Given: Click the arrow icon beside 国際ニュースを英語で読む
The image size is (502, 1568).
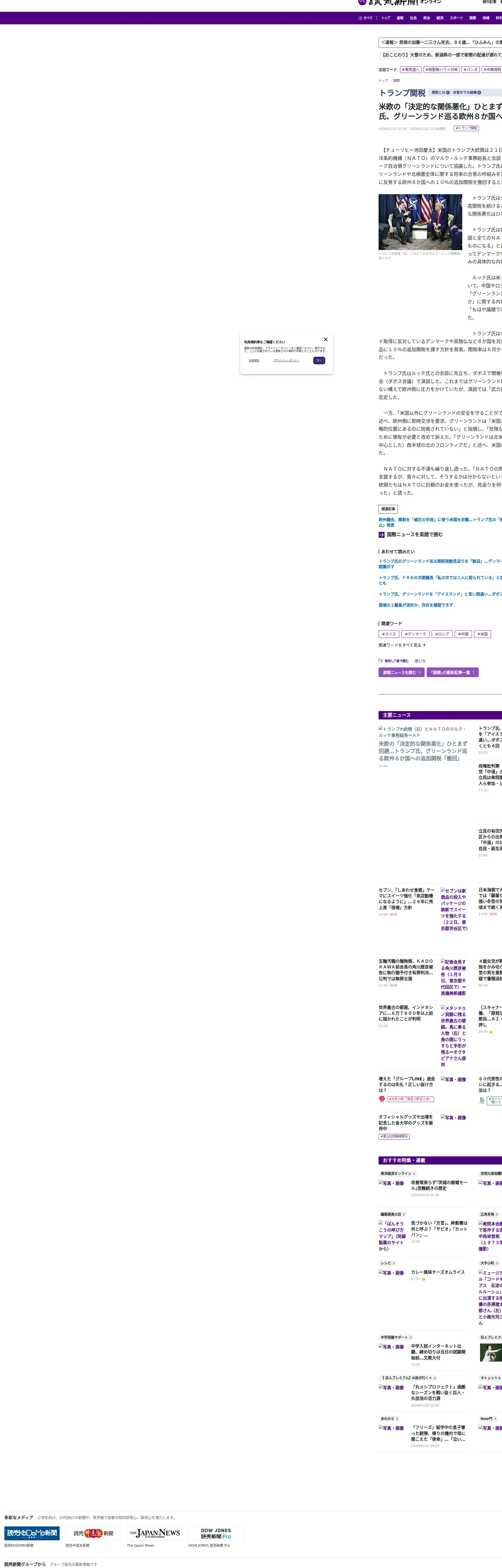Looking at the screenshot, I should [381, 534].
